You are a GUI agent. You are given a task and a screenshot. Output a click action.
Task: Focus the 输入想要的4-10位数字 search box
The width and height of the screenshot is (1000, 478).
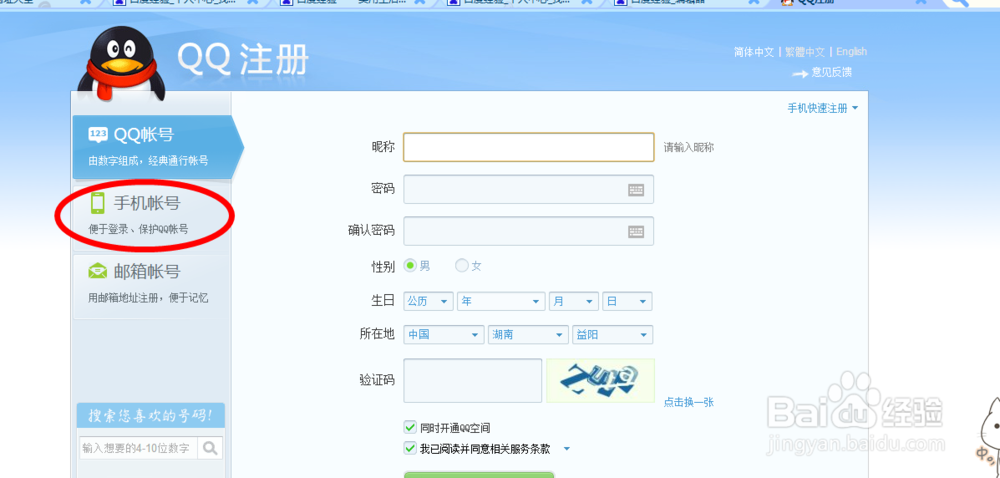pos(138,448)
